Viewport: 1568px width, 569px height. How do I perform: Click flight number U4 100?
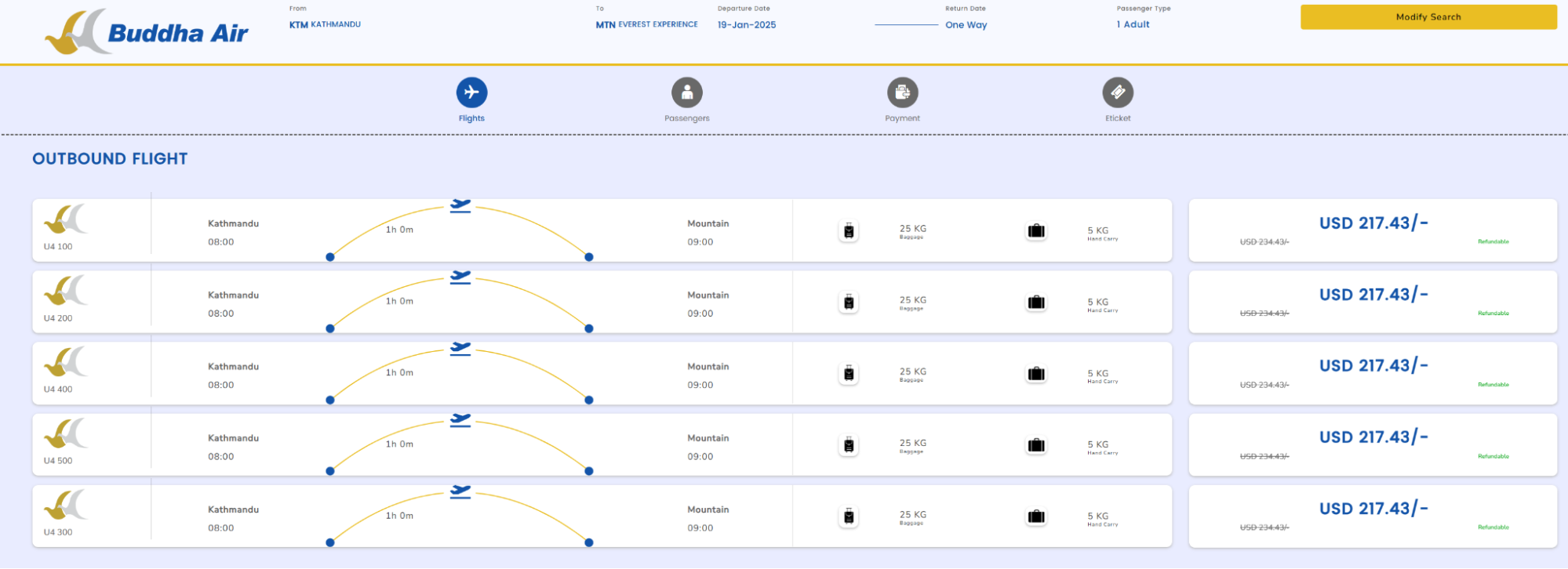tap(58, 247)
